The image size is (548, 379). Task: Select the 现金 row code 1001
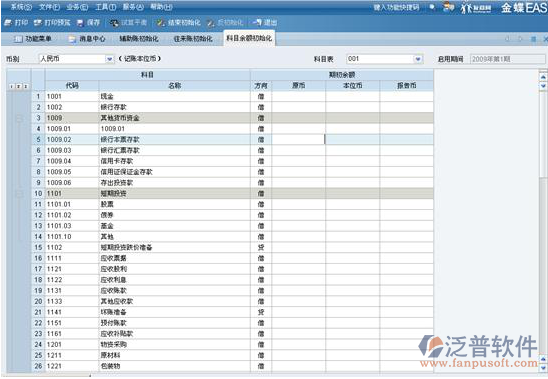pyautogui.click(x=54, y=96)
